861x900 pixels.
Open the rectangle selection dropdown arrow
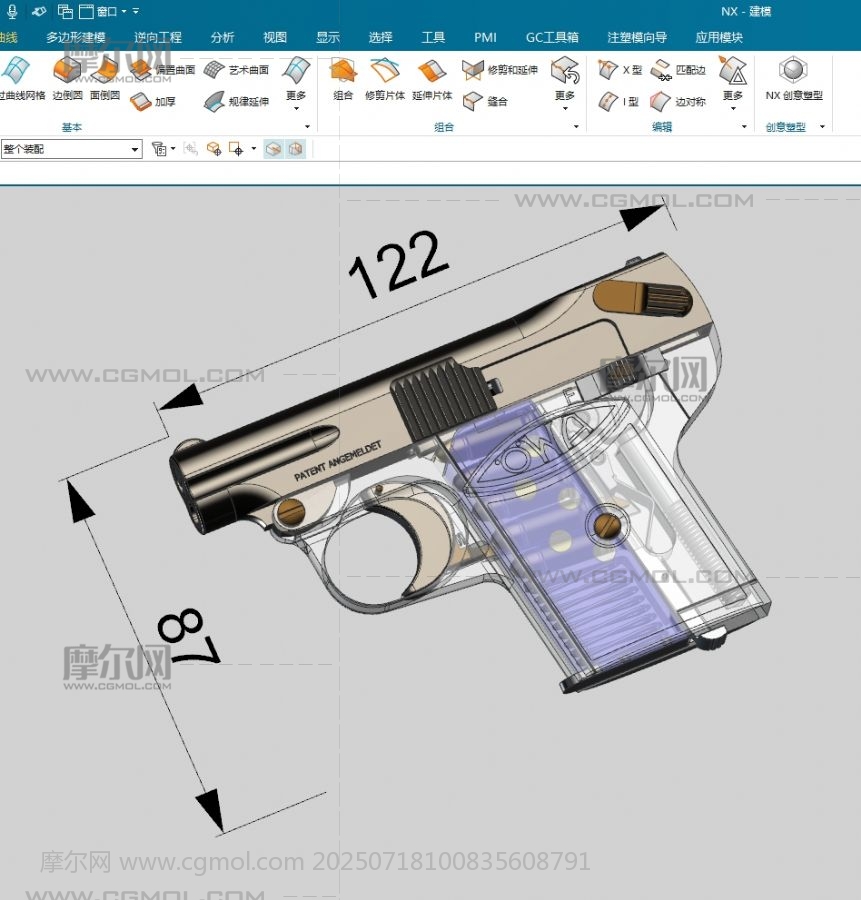[x=254, y=149]
